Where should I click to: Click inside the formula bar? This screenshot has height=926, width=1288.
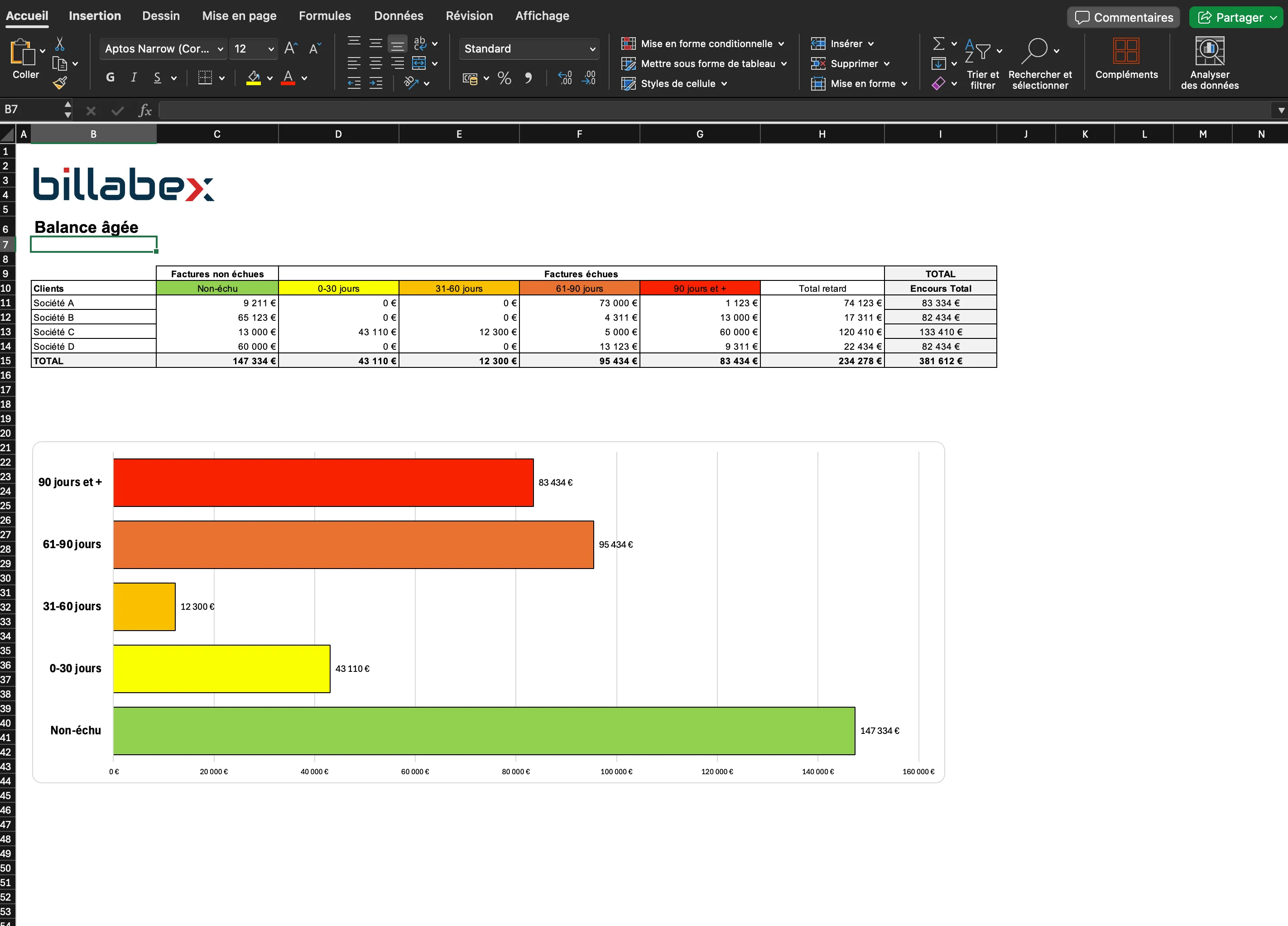(454, 110)
